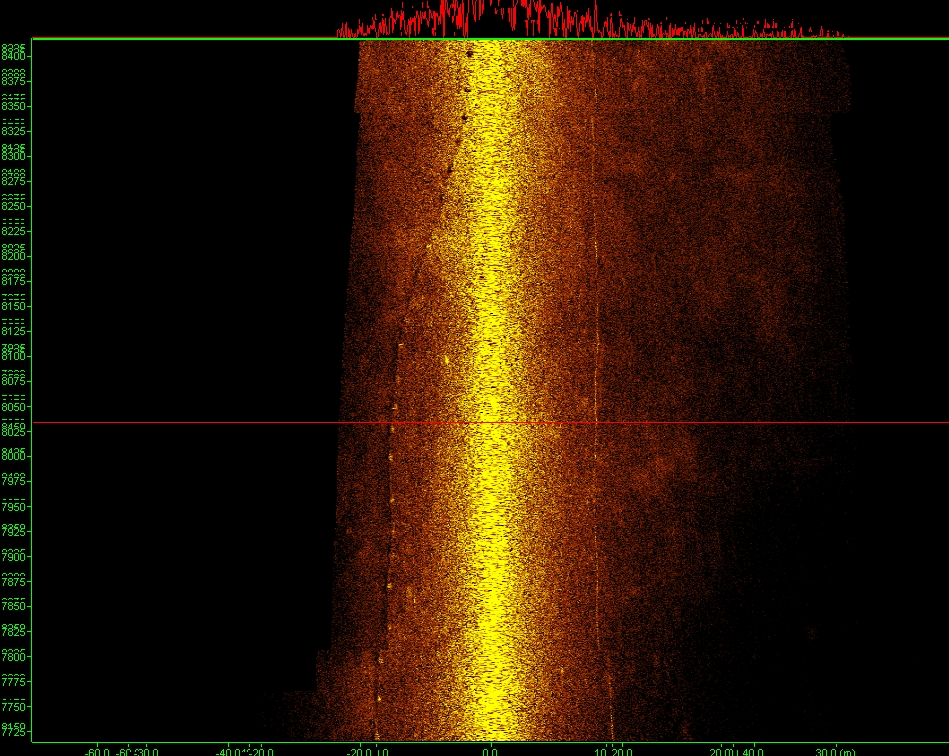Pick the 8250 mark on left axis
The width and height of the screenshot is (949, 756).
click(x=14, y=206)
